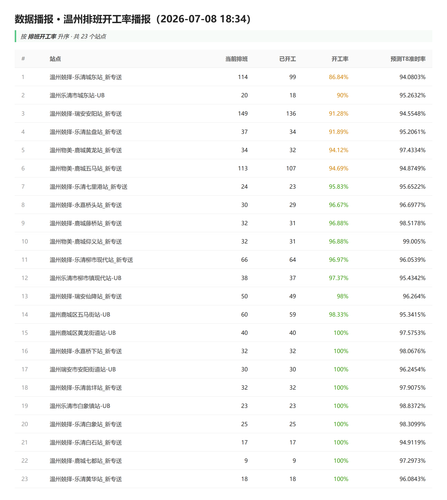Select station 温州乐清市城东站-UB in row 2

click(77, 96)
